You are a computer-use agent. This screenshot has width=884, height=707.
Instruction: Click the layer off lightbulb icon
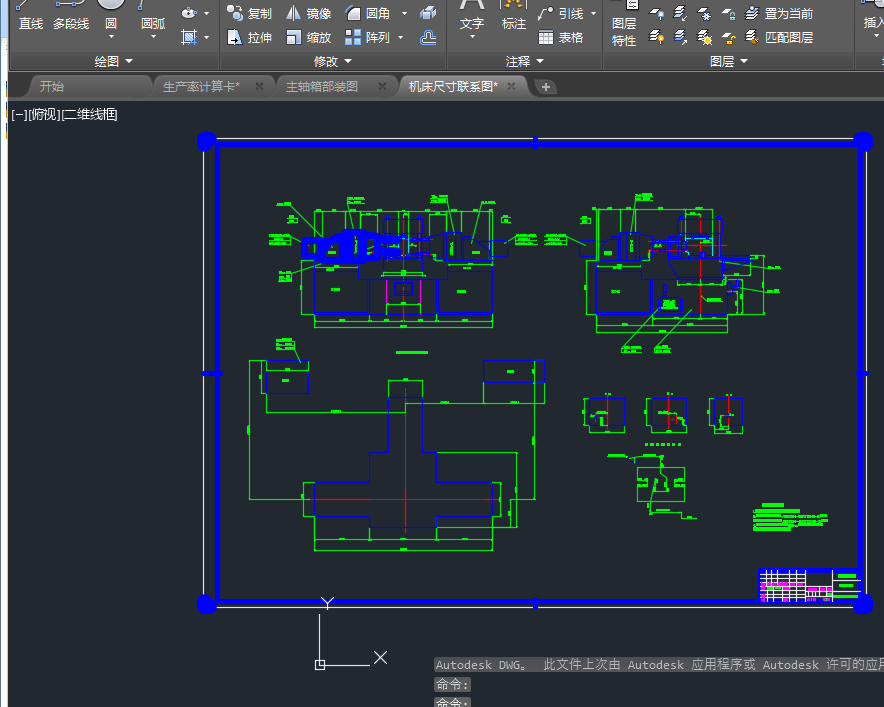(x=656, y=13)
